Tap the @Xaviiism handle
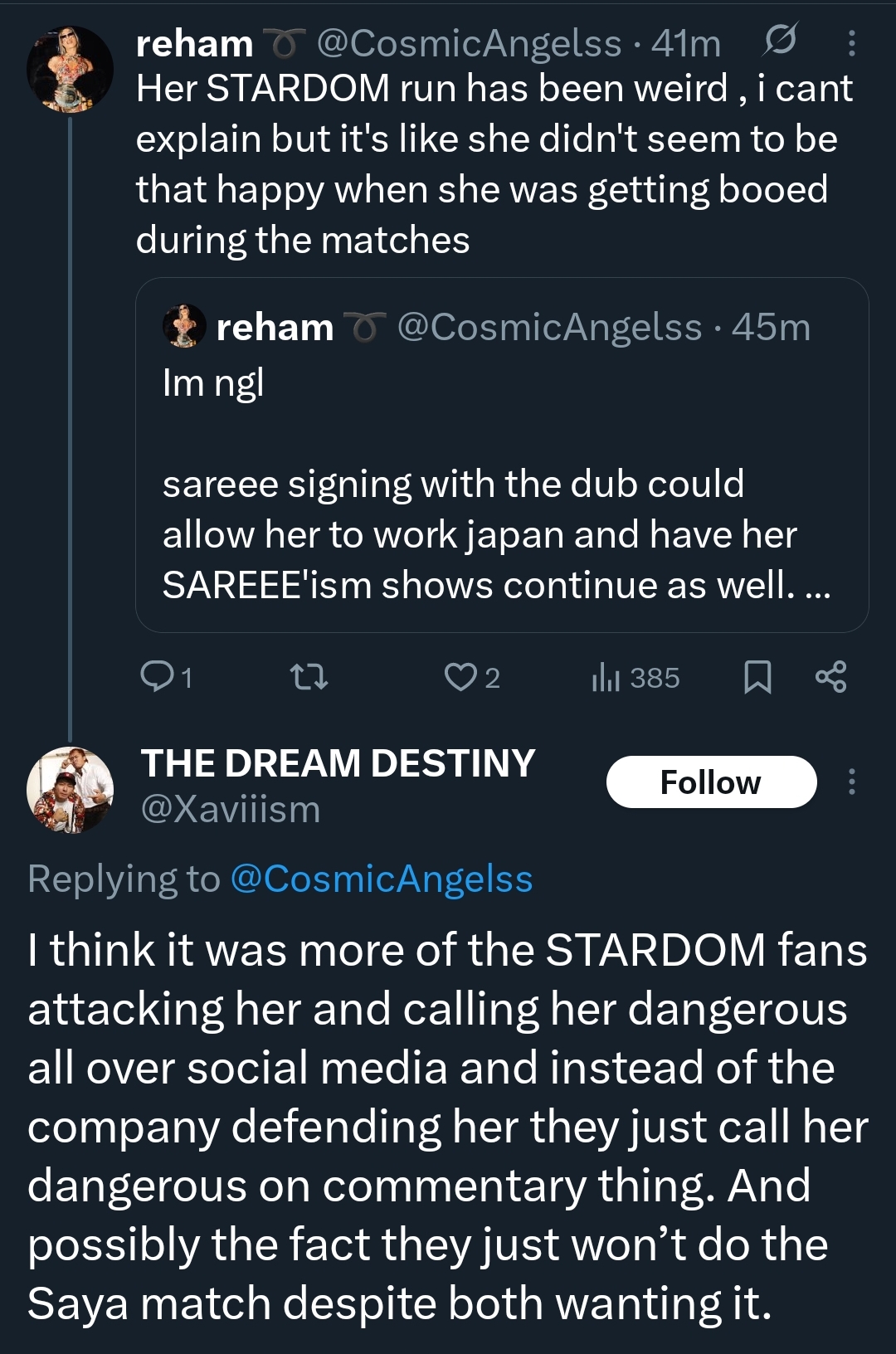Image resolution: width=896 pixels, height=1354 pixels. (x=231, y=809)
